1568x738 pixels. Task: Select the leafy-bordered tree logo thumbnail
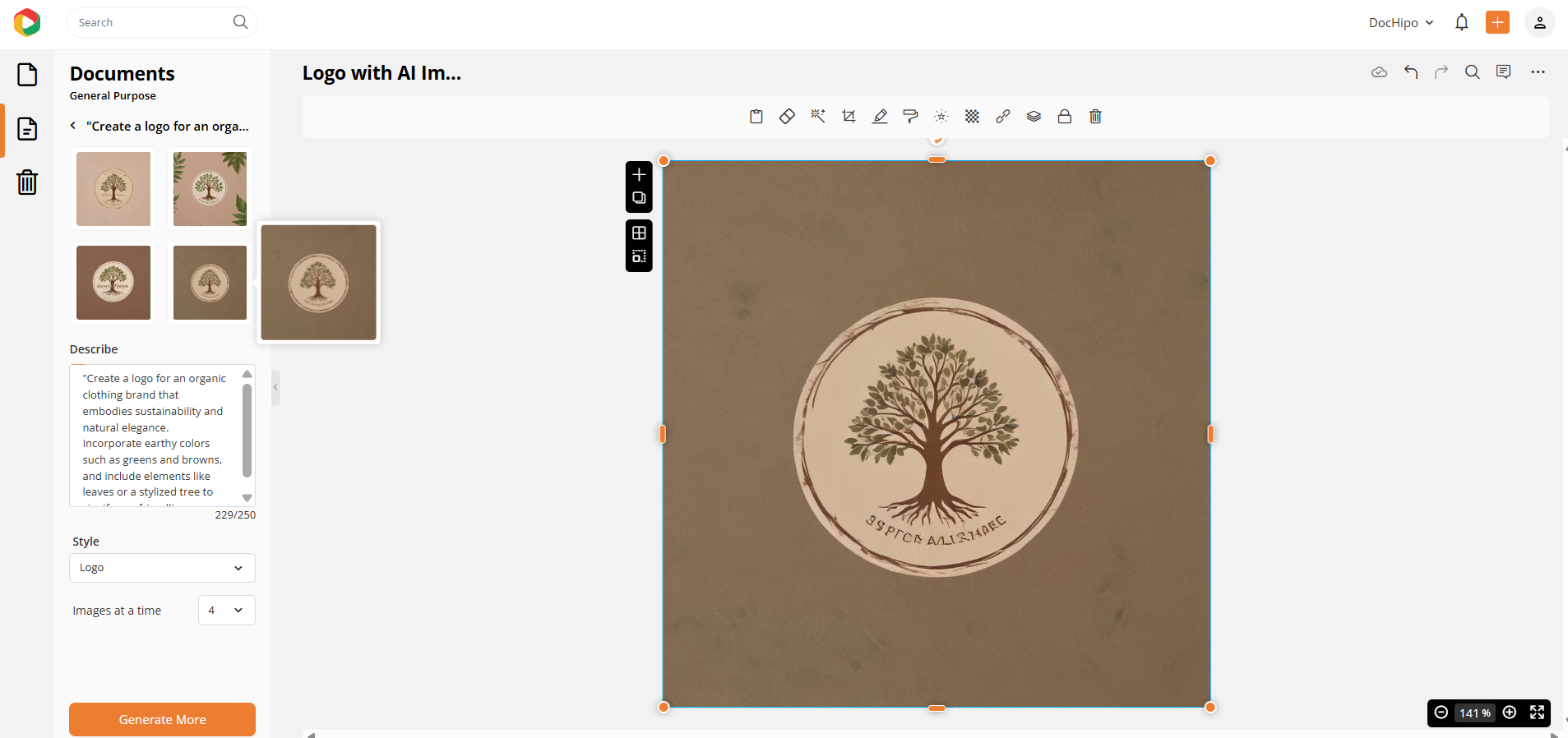210,189
